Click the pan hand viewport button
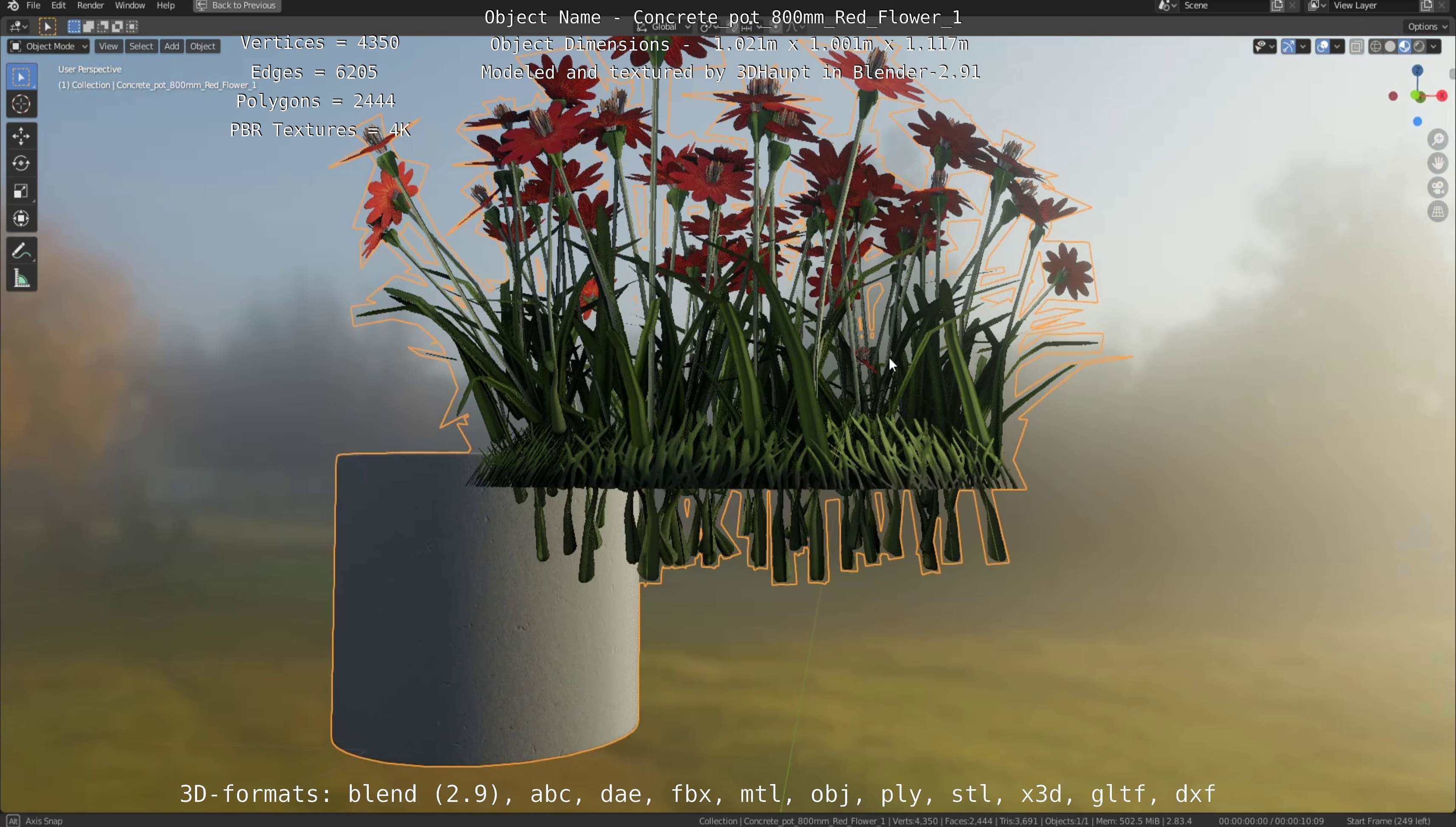 pos(1438,163)
